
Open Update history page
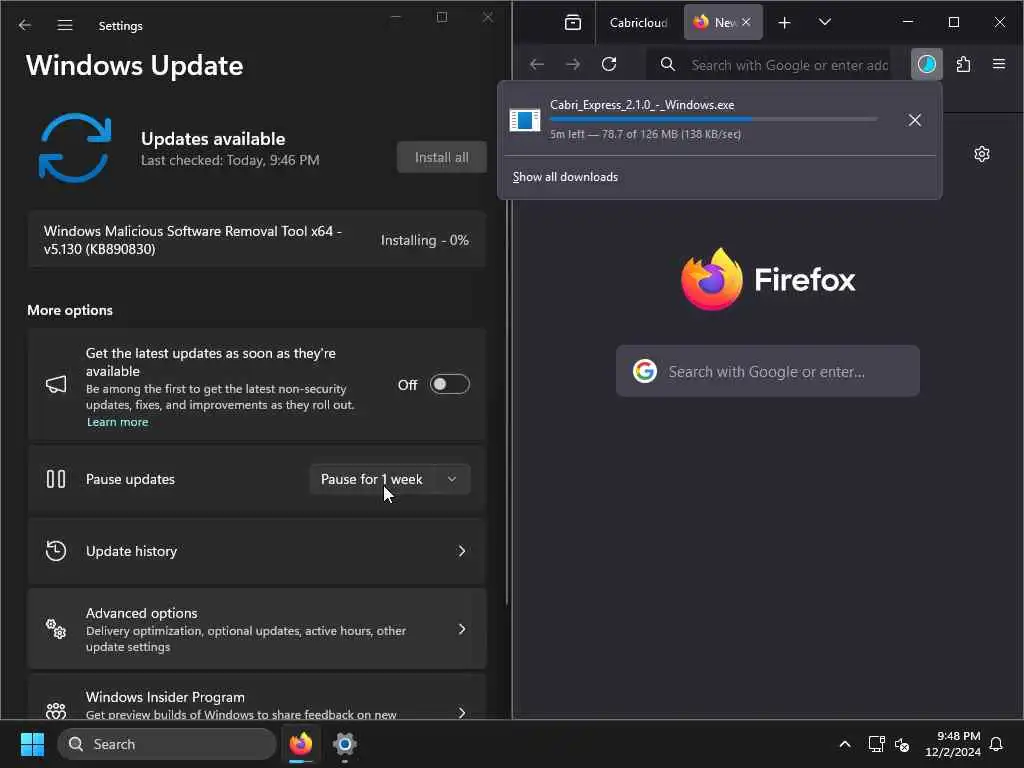tap(257, 551)
